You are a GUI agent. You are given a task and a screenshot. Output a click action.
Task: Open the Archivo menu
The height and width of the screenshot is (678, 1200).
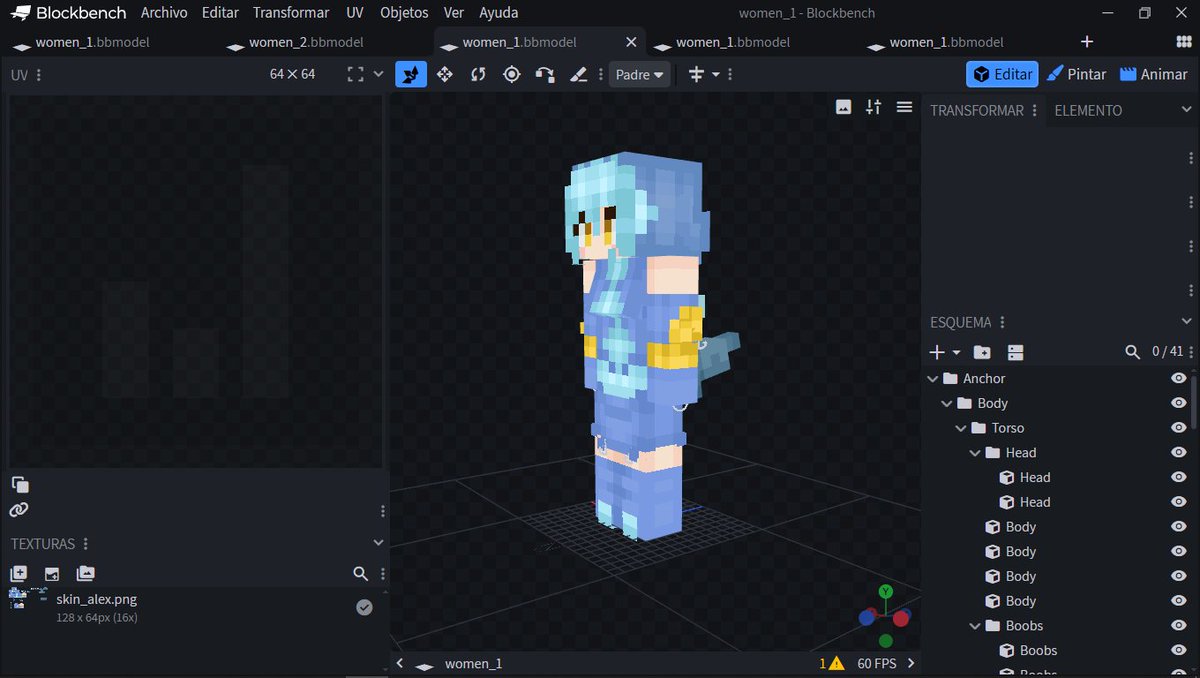click(163, 13)
